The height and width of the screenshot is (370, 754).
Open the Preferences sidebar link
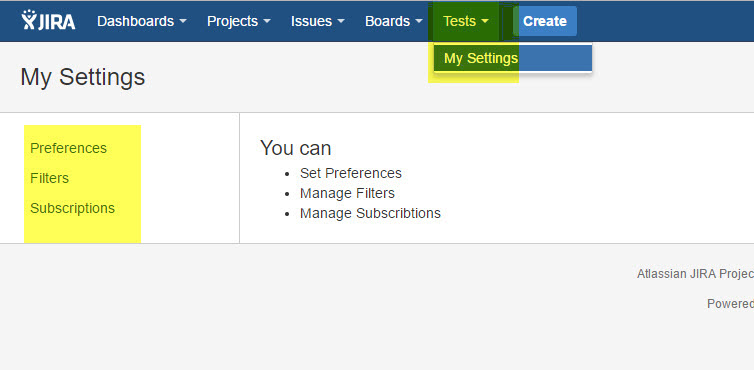(x=68, y=148)
